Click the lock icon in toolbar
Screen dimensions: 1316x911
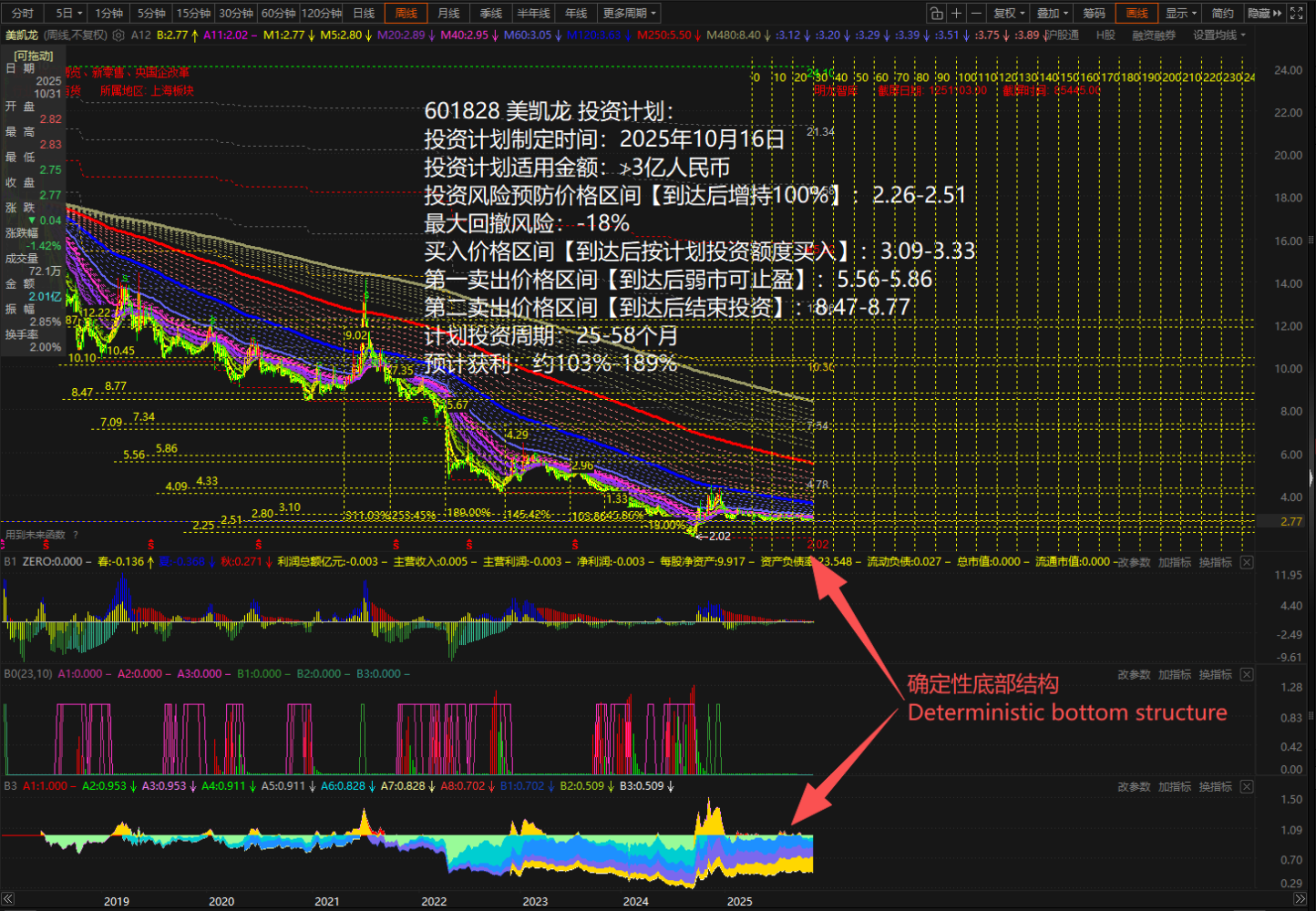936,13
